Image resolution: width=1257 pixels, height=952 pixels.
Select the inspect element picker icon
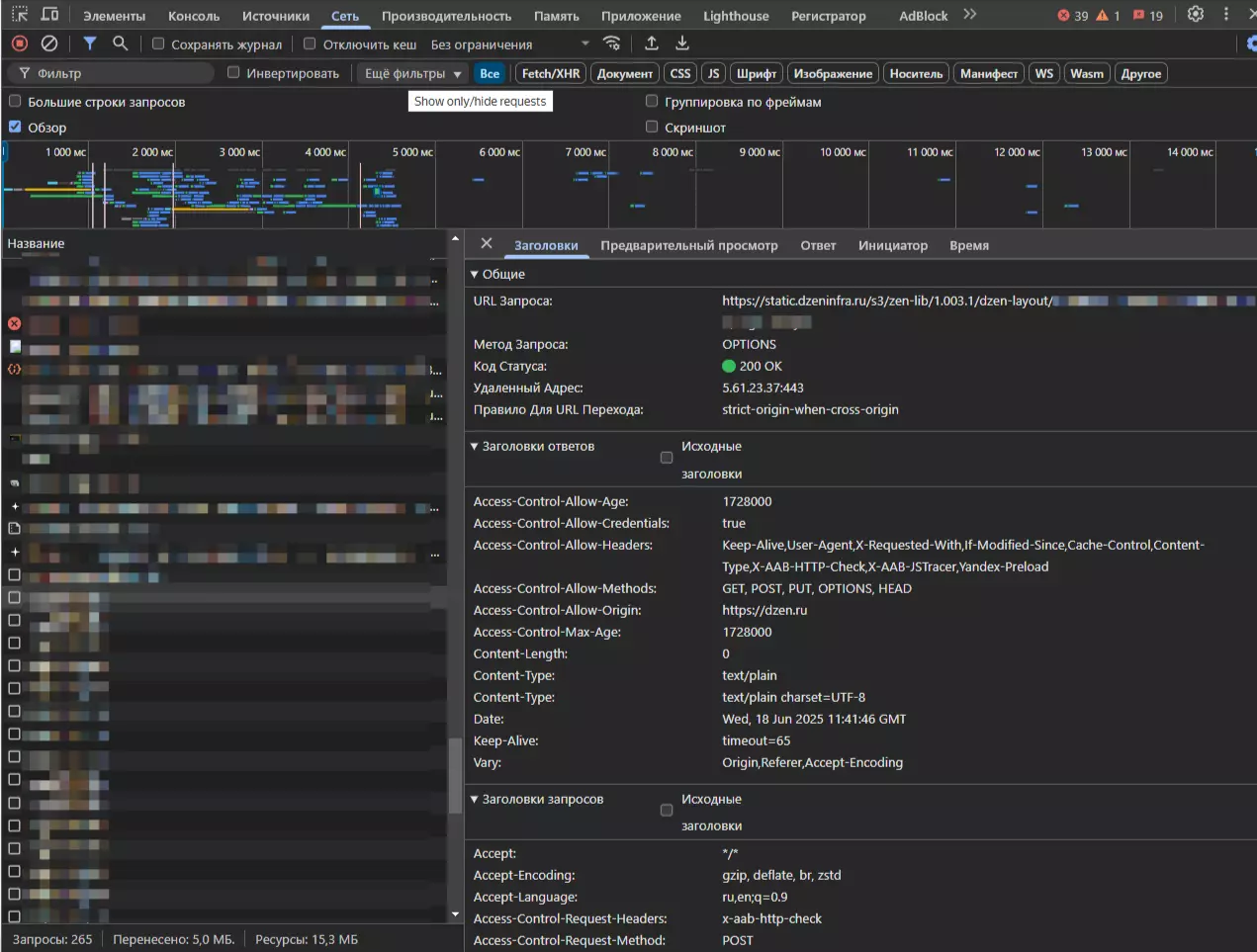click(20, 15)
